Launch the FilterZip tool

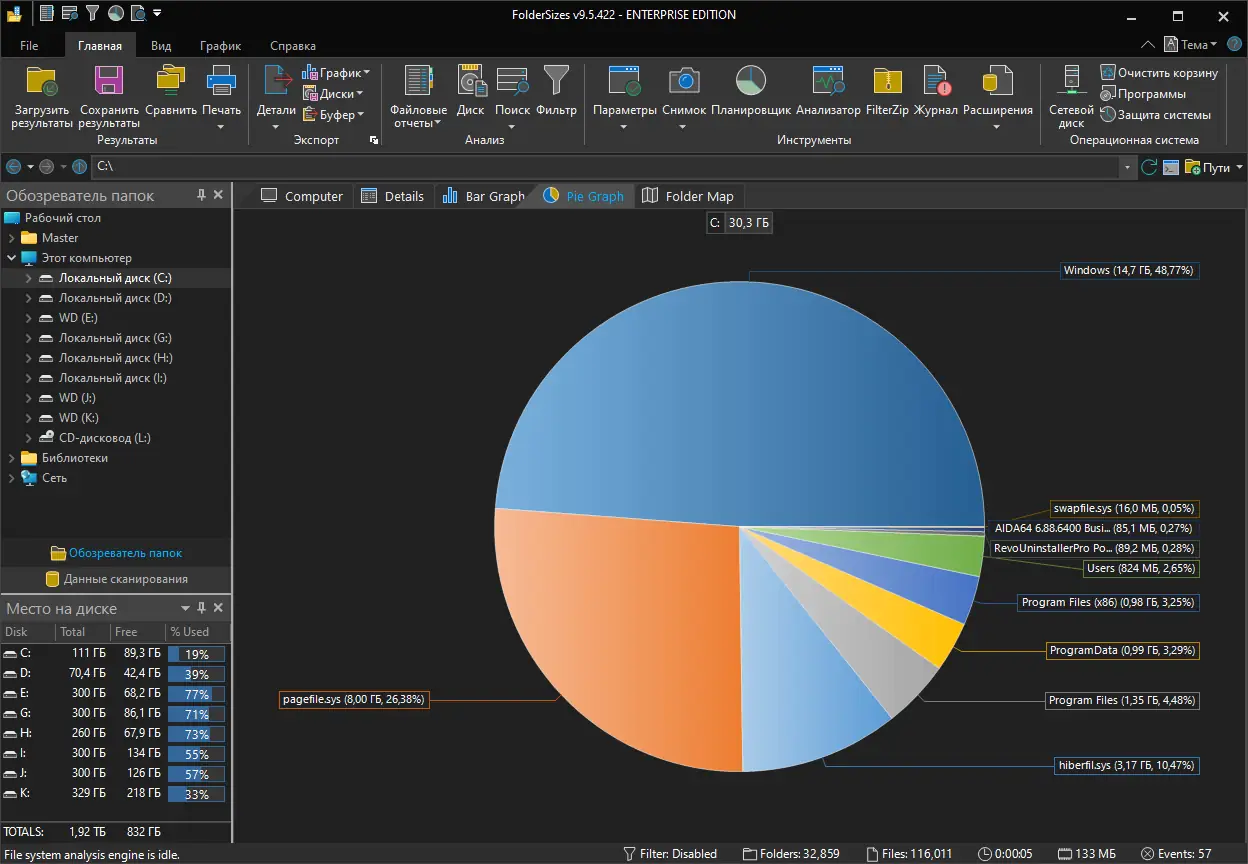coord(887,86)
